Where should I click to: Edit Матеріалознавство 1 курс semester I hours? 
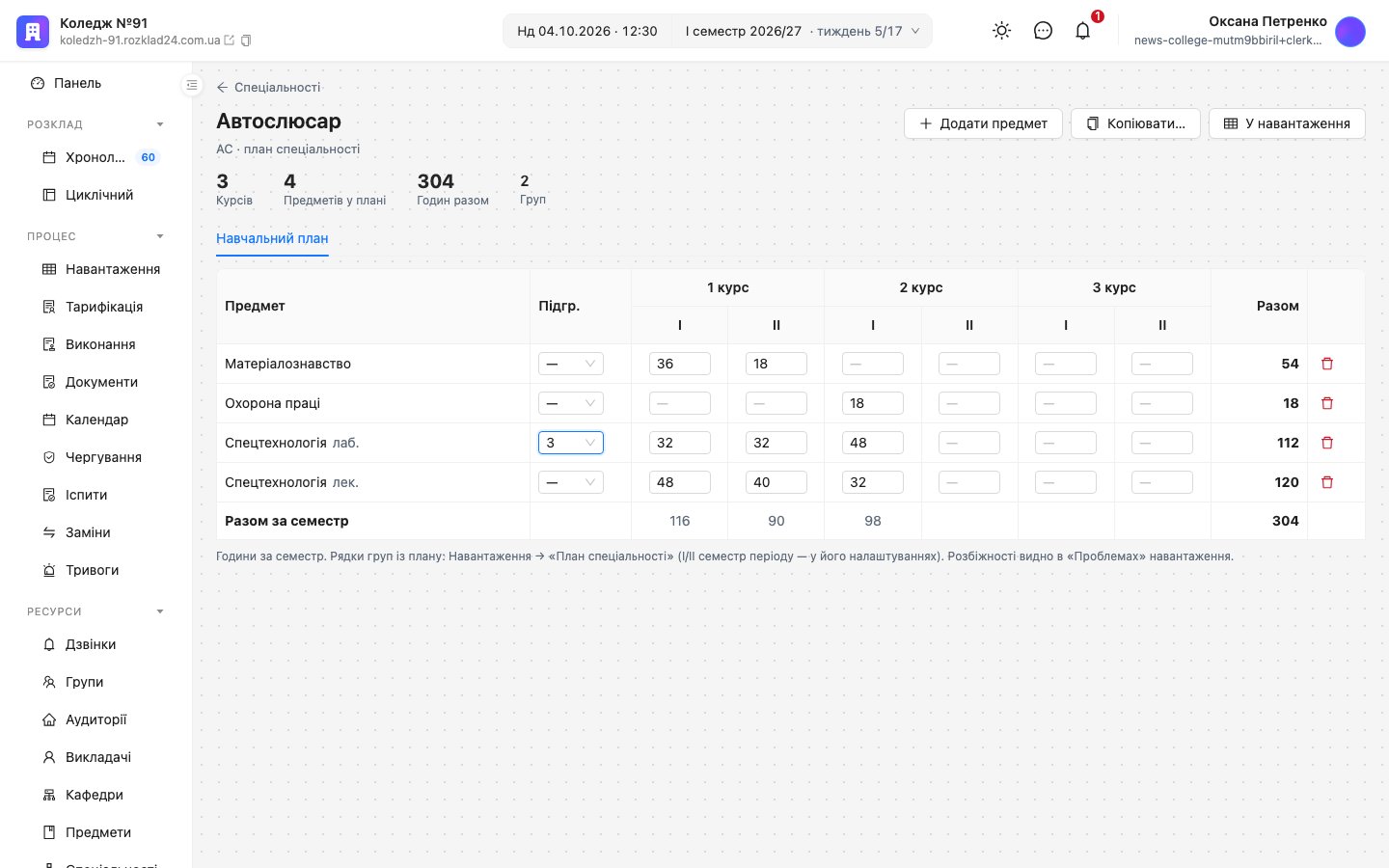point(680,364)
